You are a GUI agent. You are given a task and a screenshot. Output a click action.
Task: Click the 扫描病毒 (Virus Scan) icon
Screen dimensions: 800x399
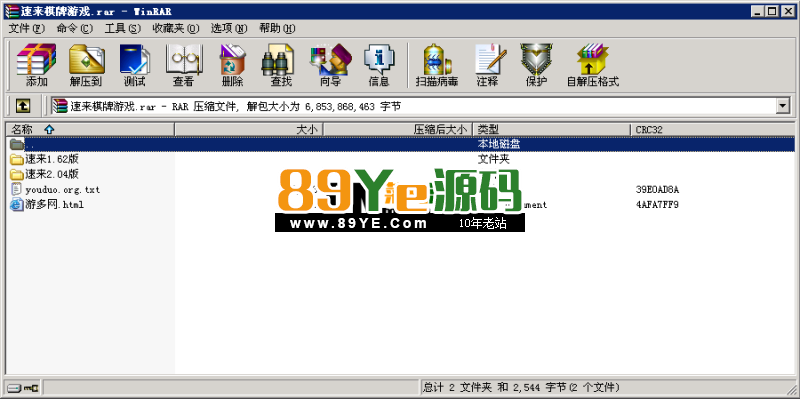click(x=437, y=65)
